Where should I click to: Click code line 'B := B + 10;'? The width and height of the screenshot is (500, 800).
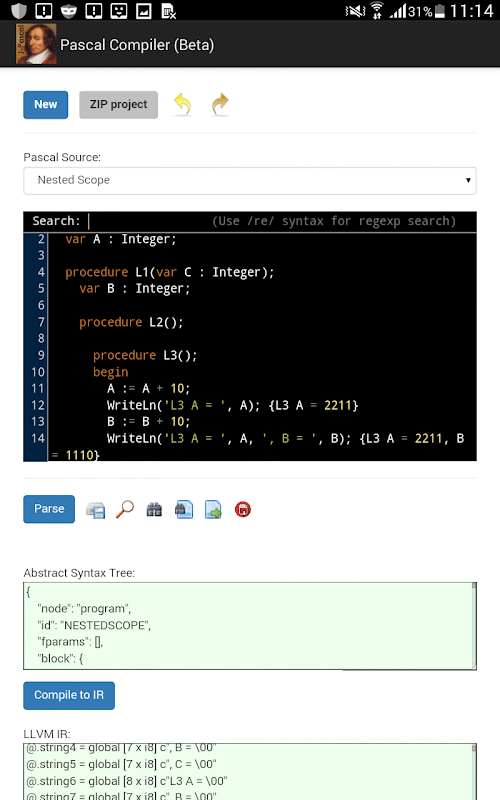click(x=148, y=421)
